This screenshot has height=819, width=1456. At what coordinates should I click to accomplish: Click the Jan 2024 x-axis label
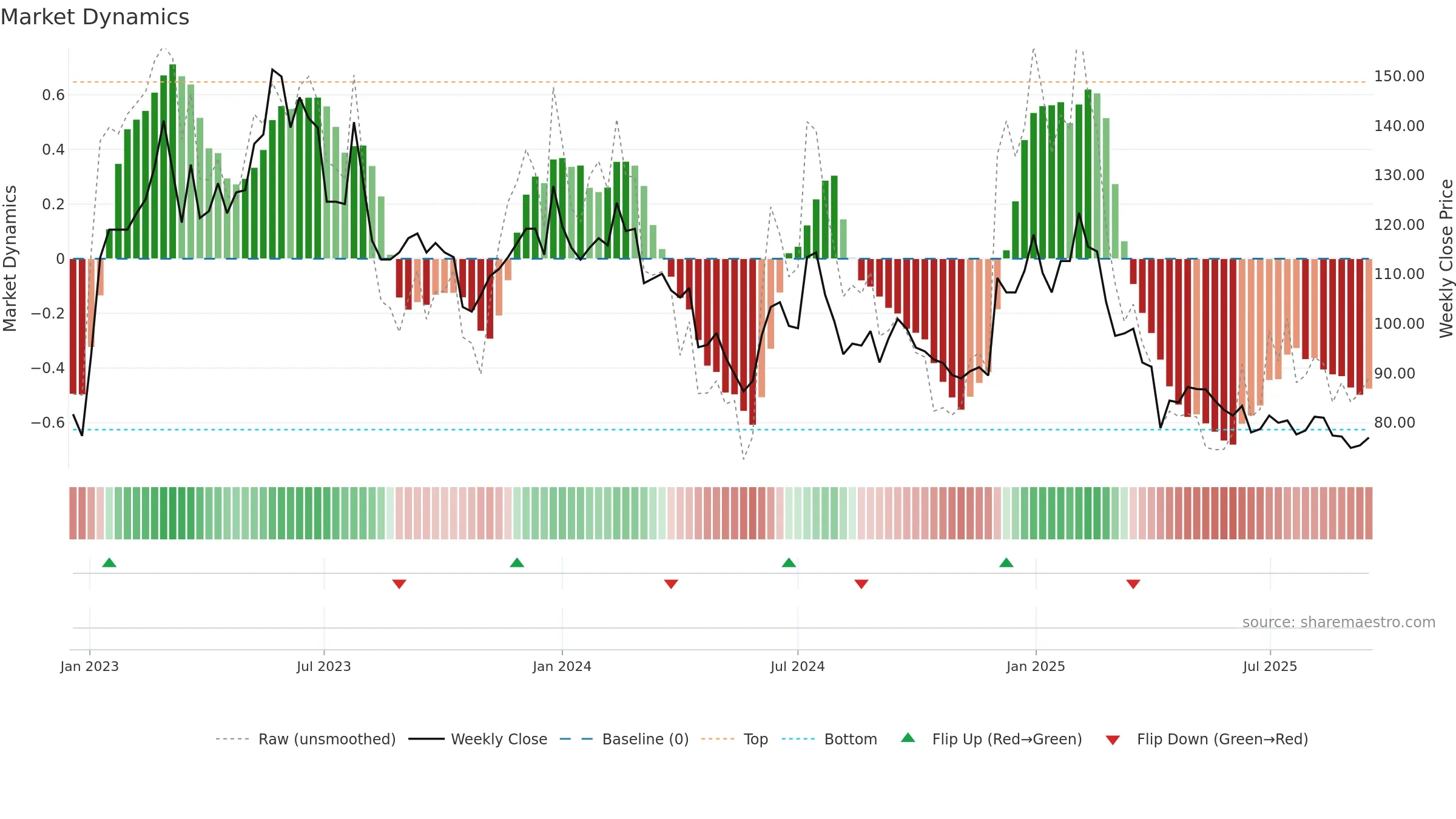point(562,666)
